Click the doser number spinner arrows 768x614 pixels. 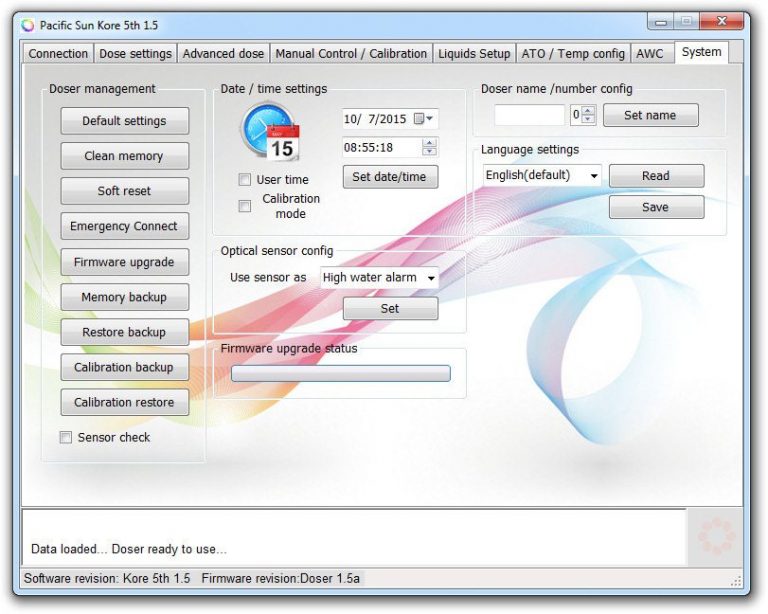pyautogui.click(x=588, y=115)
